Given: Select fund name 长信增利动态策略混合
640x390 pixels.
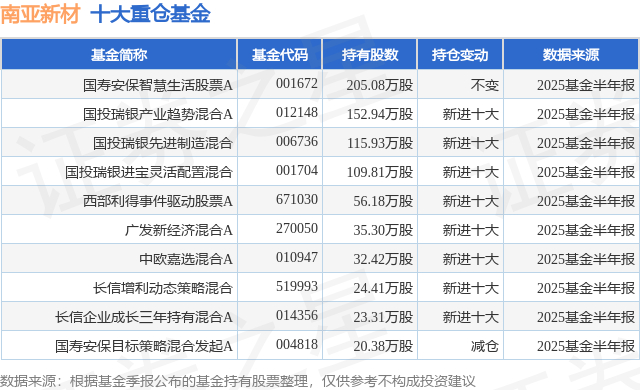Looking at the screenshot, I should coord(163,288).
